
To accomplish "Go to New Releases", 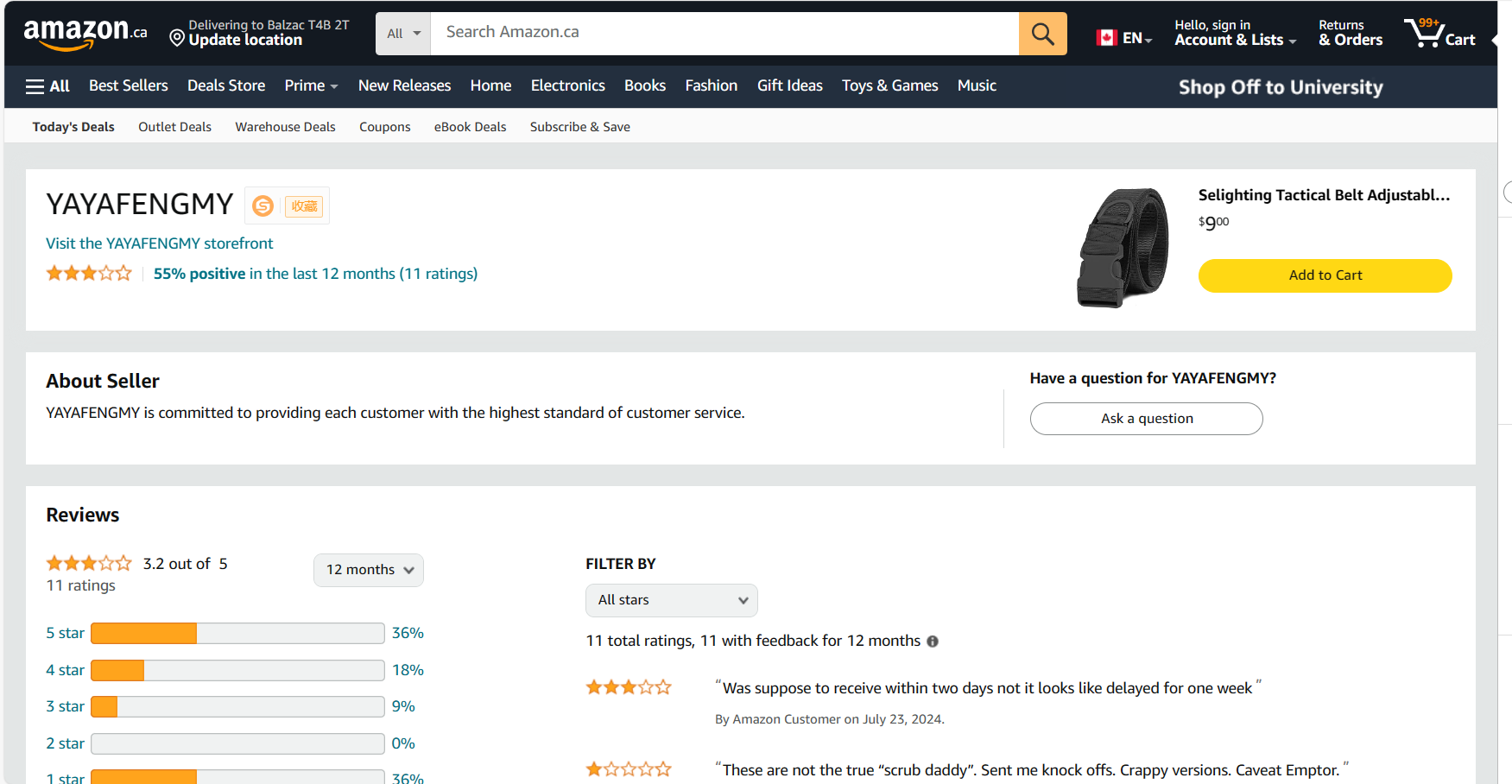I will tap(404, 85).
